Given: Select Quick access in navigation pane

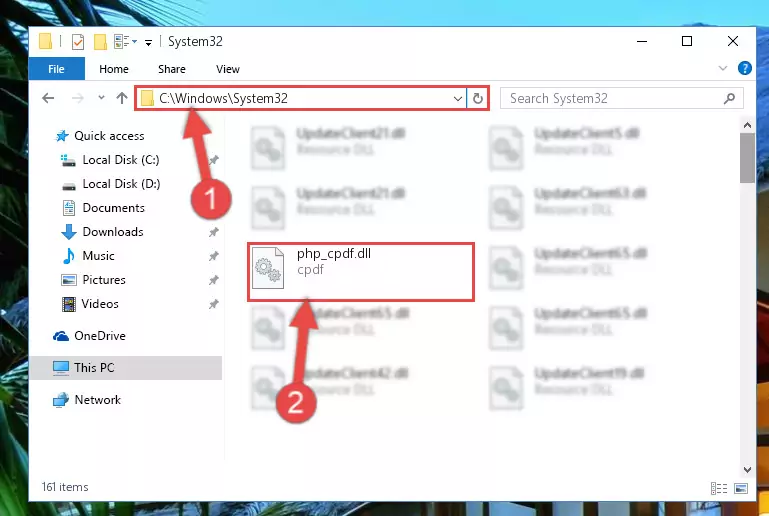Looking at the screenshot, I should click(x=109, y=136).
